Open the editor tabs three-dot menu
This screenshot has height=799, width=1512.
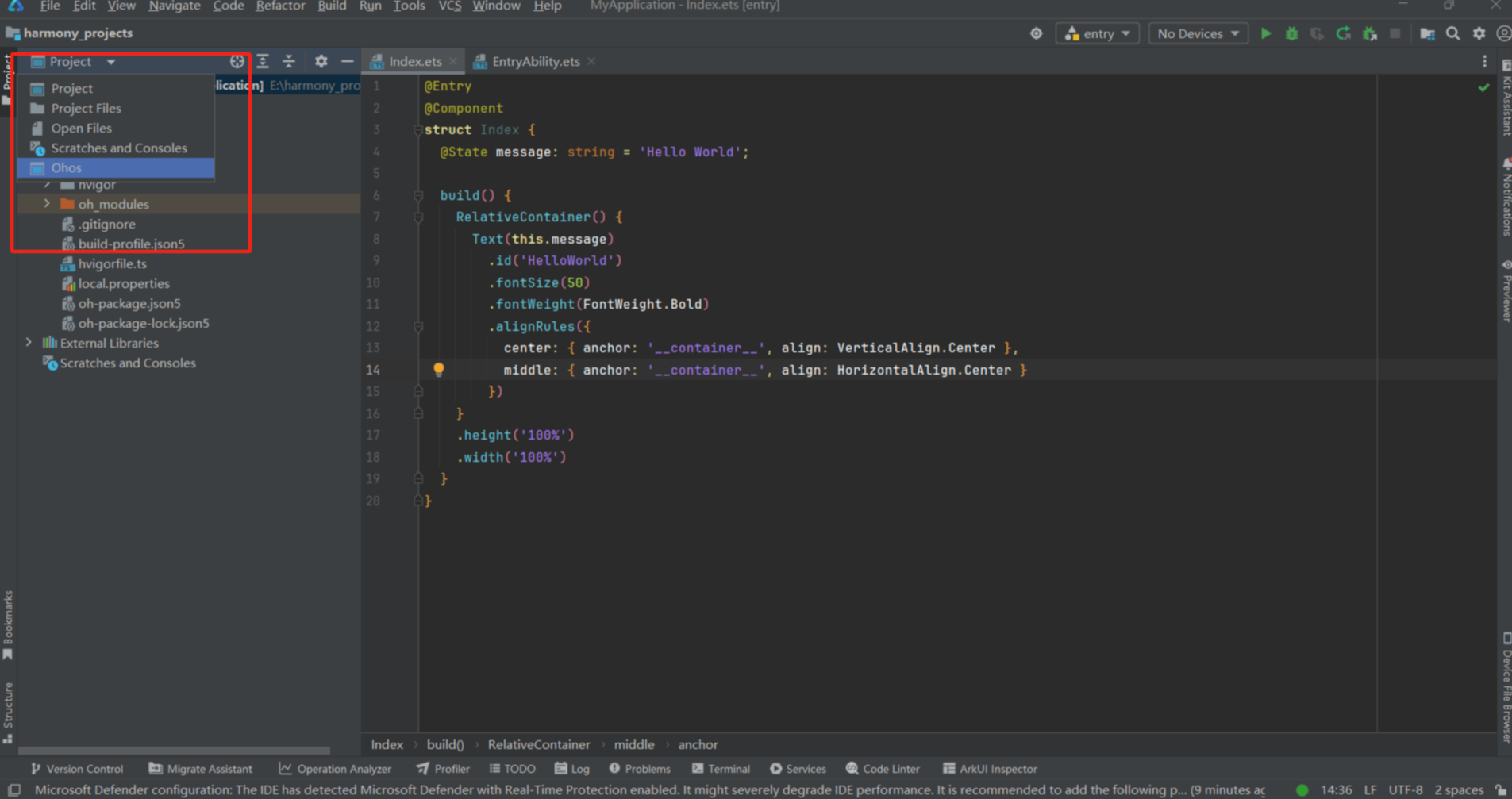(x=1484, y=61)
